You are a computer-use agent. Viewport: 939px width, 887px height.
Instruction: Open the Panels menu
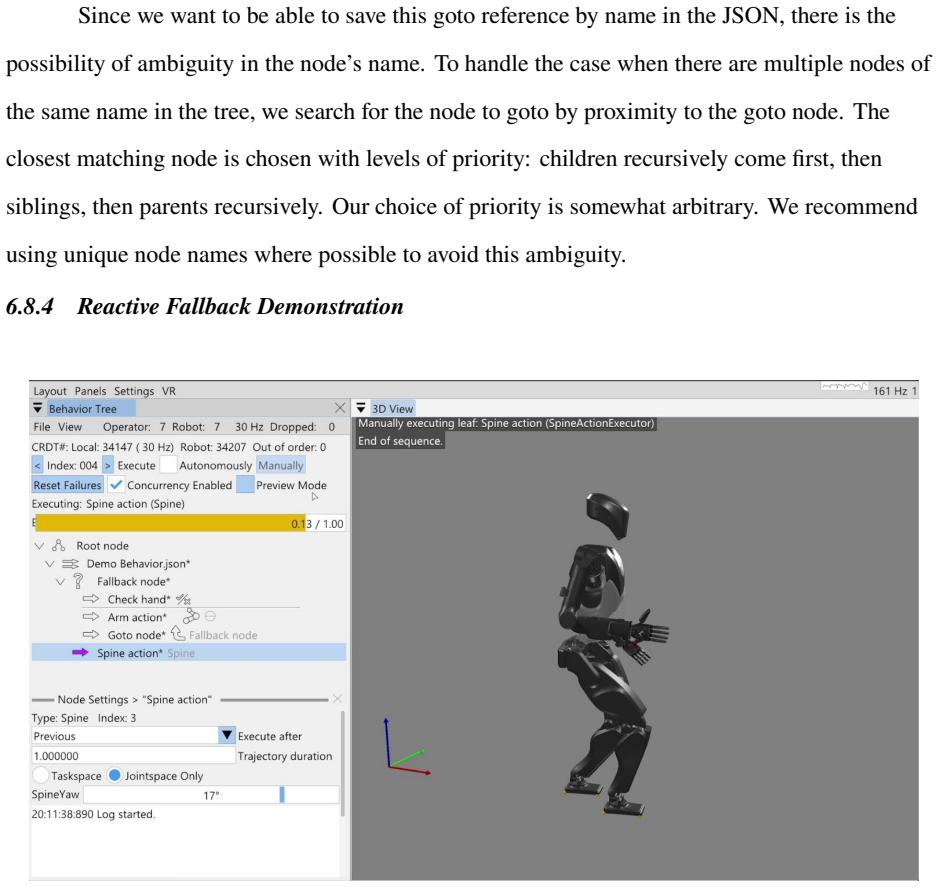90,391
